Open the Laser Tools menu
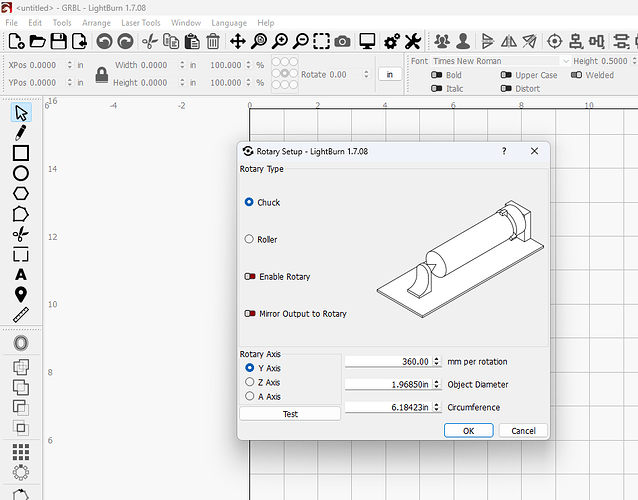 (141, 23)
